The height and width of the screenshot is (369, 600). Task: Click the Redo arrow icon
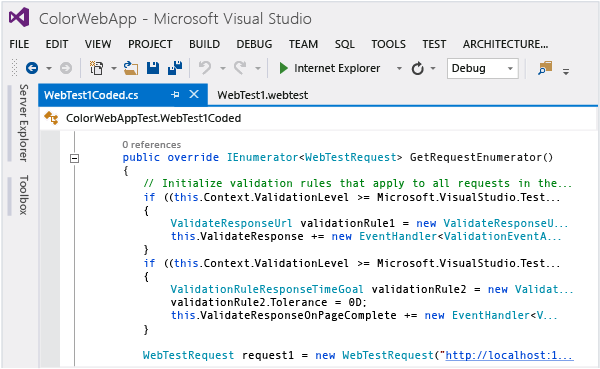240,68
